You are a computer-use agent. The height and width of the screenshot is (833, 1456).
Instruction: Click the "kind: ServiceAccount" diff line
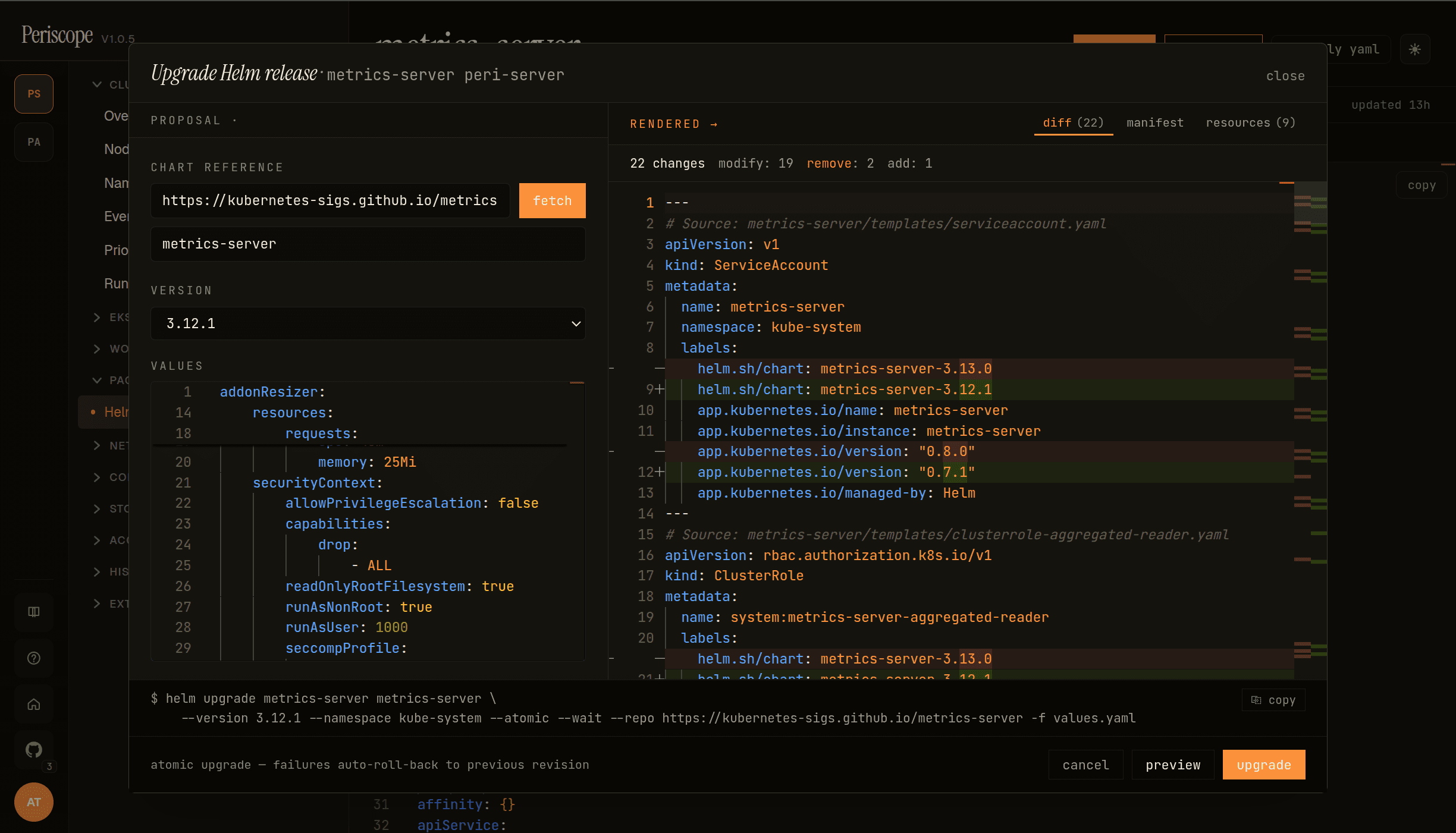point(746,265)
